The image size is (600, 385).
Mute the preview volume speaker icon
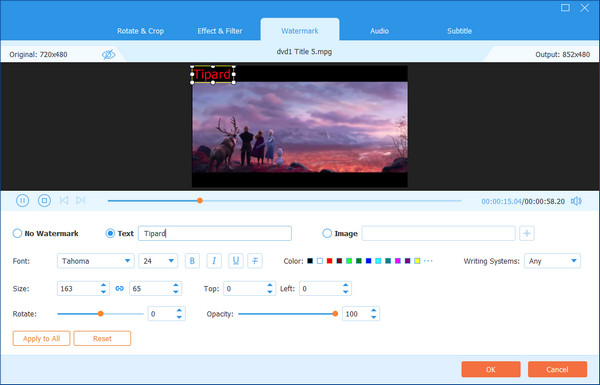(x=576, y=201)
